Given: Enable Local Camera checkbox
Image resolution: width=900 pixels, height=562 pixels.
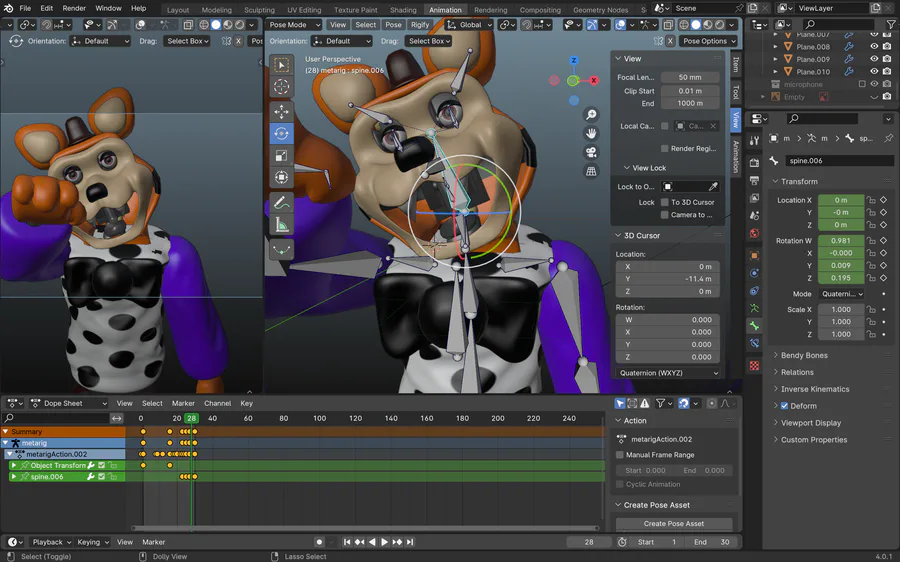Looking at the screenshot, I should (x=665, y=126).
